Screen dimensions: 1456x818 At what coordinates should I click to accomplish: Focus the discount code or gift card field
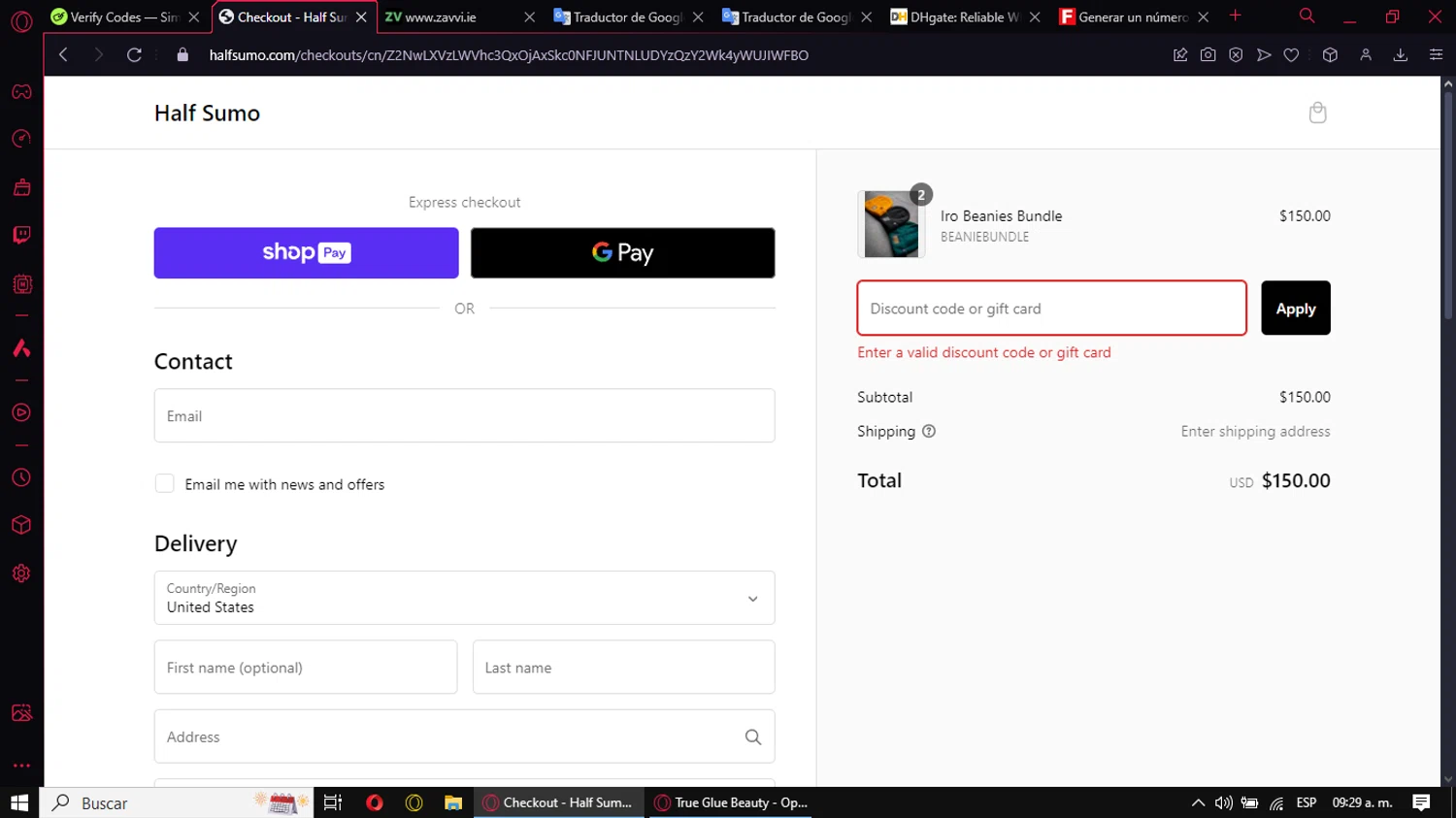pos(1051,309)
